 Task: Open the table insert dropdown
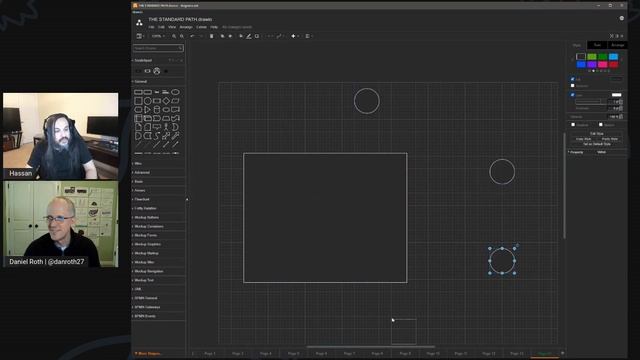[309, 36]
